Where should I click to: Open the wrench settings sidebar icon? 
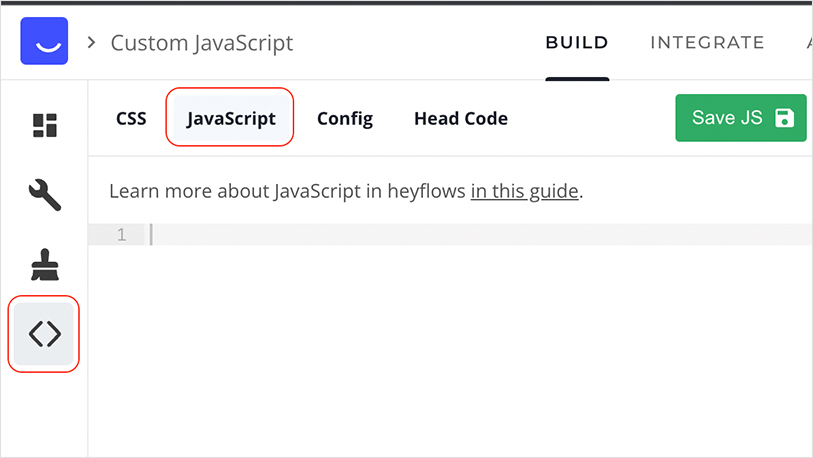pyautogui.click(x=45, y=195)
